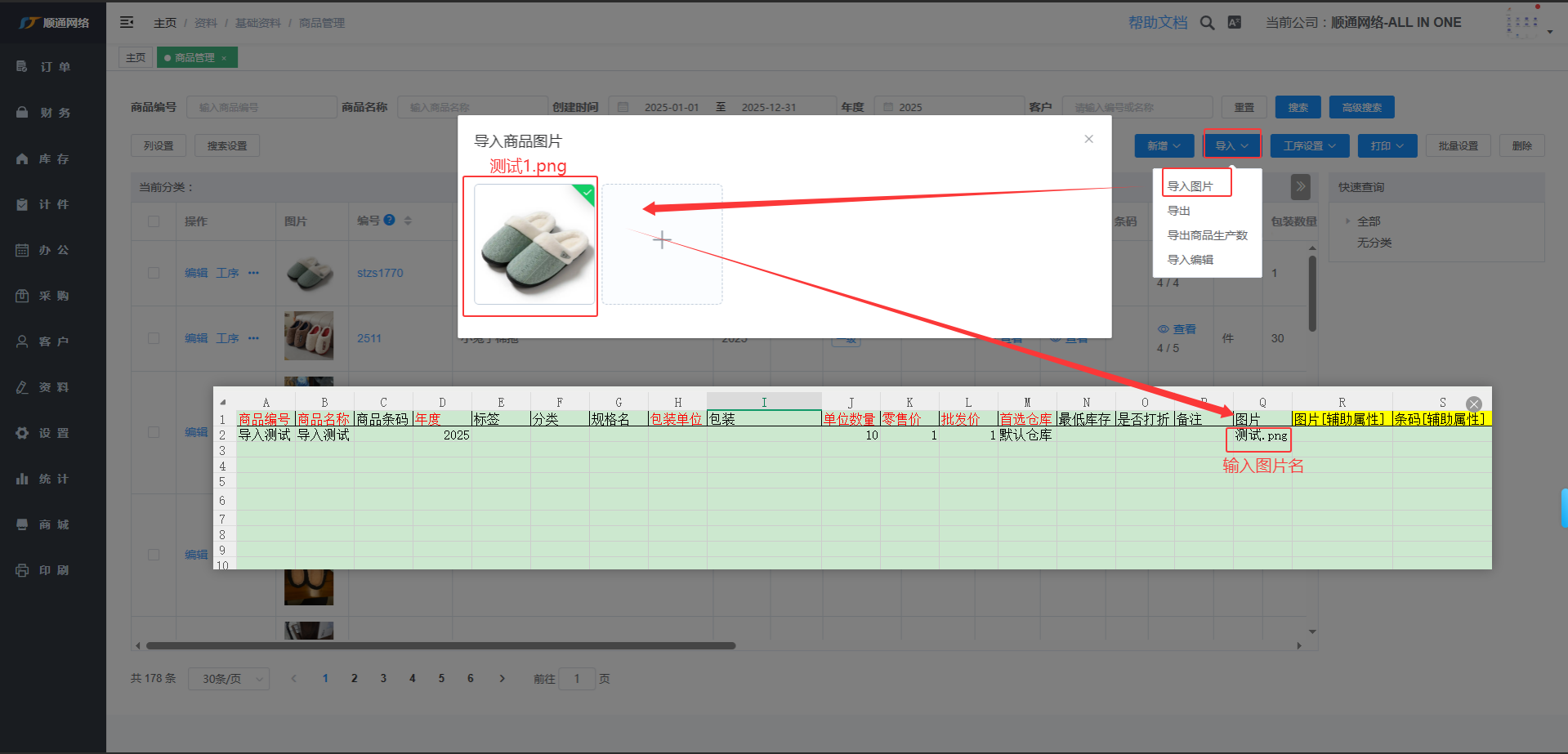Toggle the sidebar collapse hamburger icon
The image size is (1568, 754).
click(x=127, y=22)
